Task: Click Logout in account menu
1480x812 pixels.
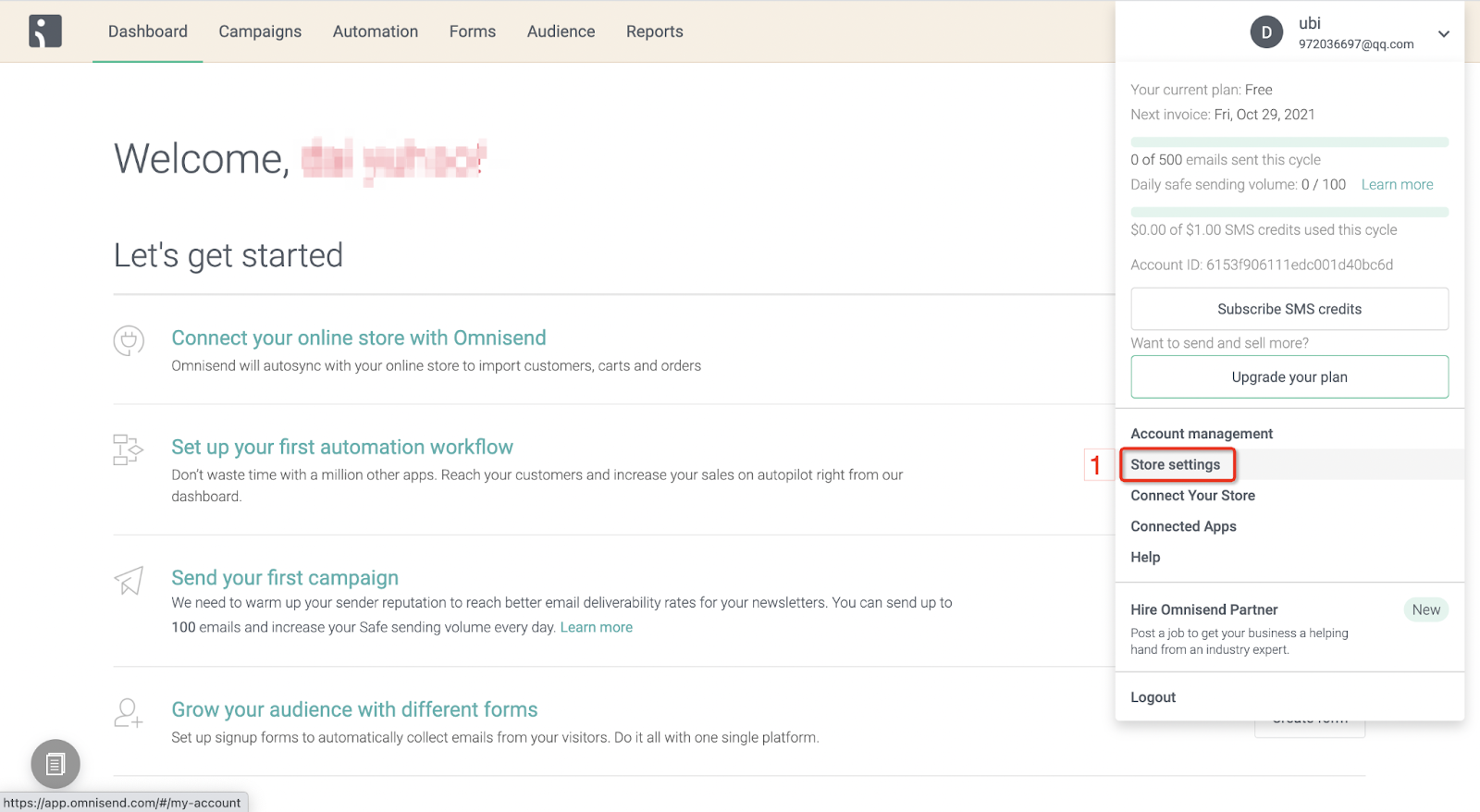Action: pos(1153,697)
